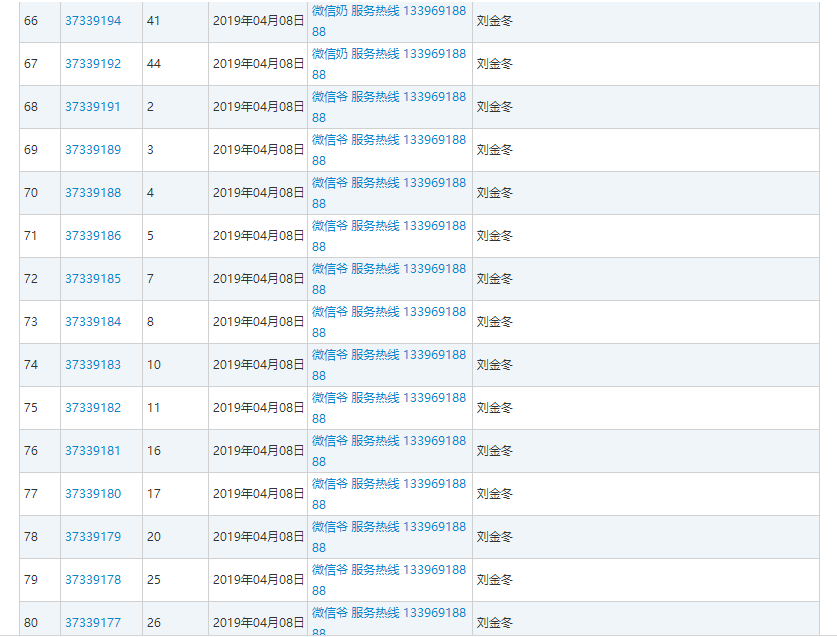This screenshot has width=837, height=637.
Task: Open trademark name link in row 73
Action: coord(389,321)
